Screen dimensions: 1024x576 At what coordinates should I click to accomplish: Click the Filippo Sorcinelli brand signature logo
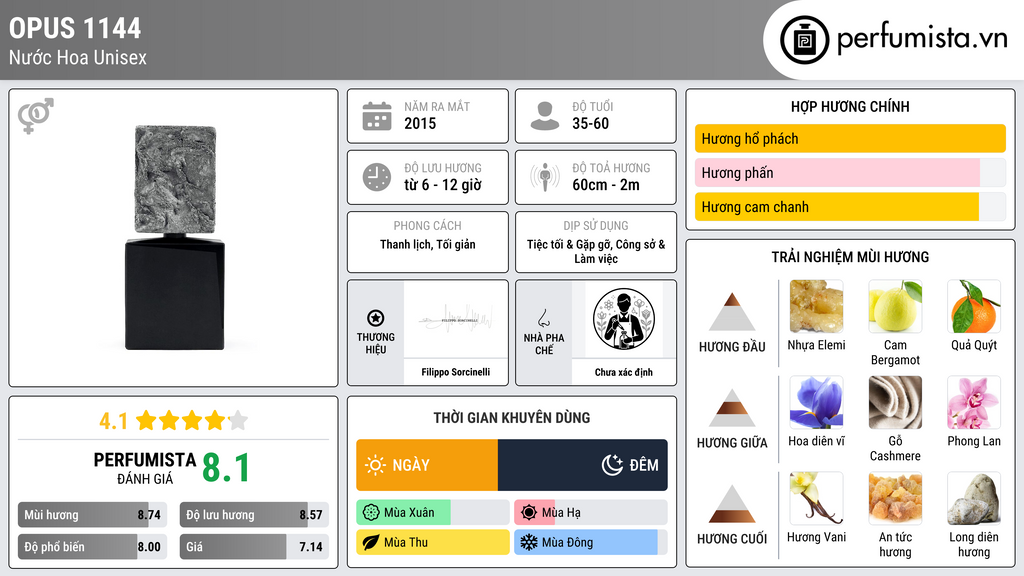(456, 320)
